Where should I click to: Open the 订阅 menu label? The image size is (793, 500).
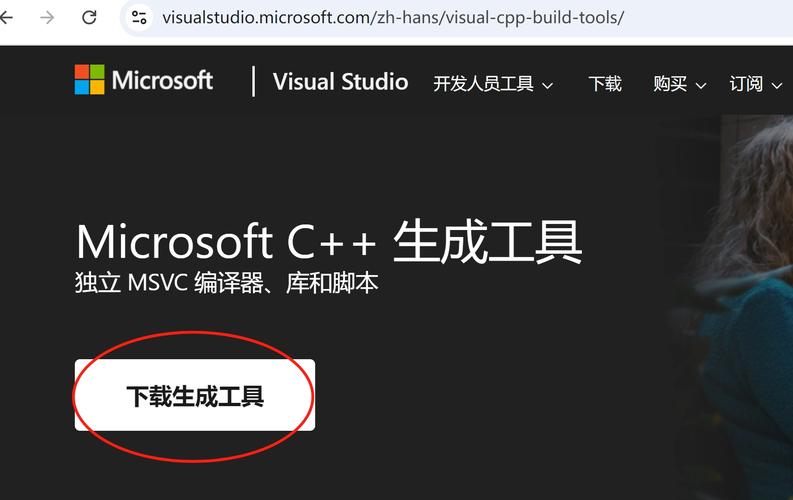click(746, 84)
